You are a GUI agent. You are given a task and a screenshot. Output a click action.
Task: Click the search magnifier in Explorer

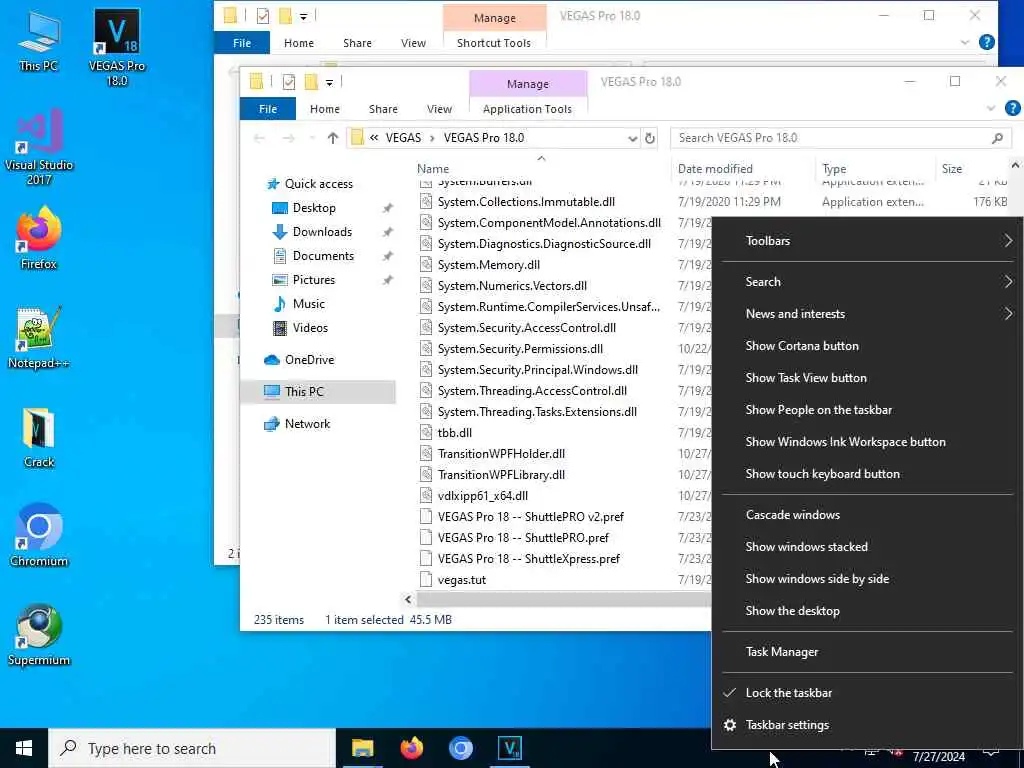[x=997, y=138]
